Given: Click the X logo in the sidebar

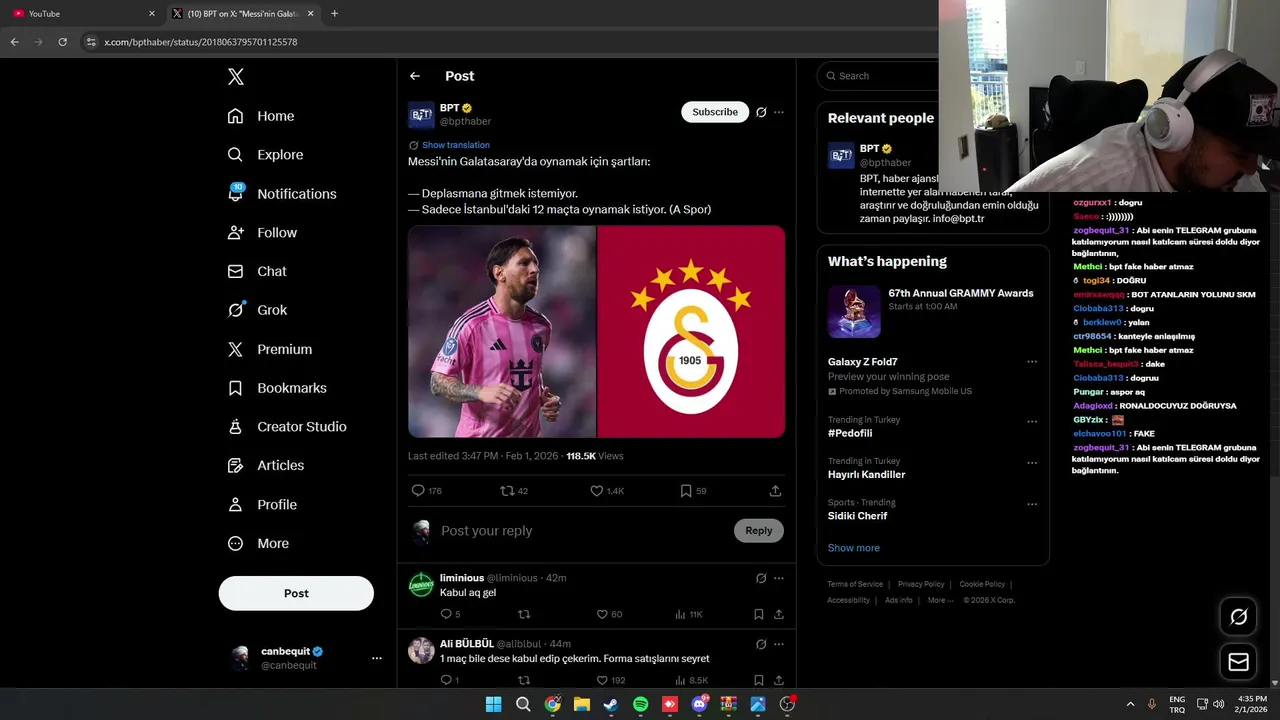Looking at the screenshot, I should click(x=235, y=77).
